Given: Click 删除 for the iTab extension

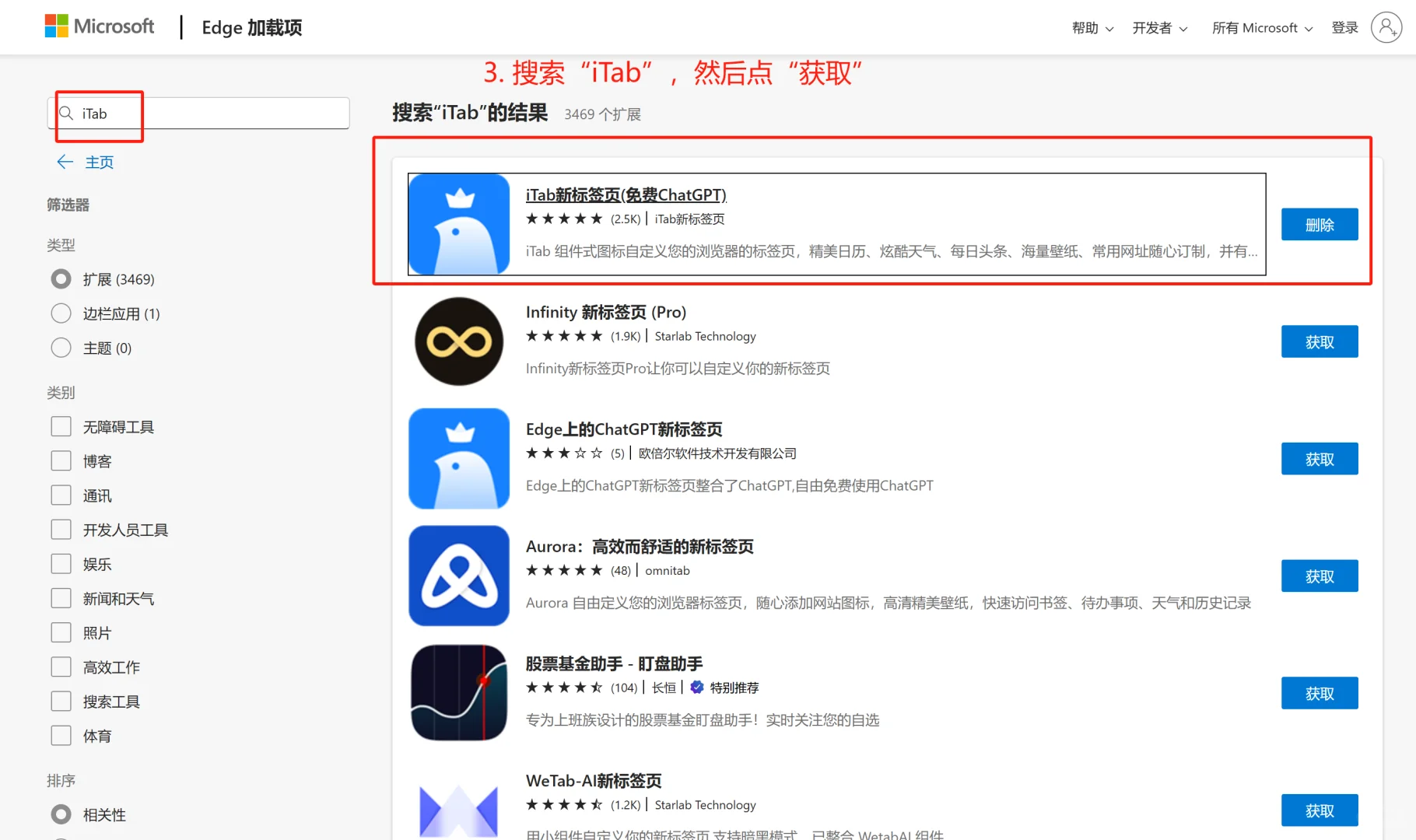Looking at the screenshot, I should (1319, 224).
